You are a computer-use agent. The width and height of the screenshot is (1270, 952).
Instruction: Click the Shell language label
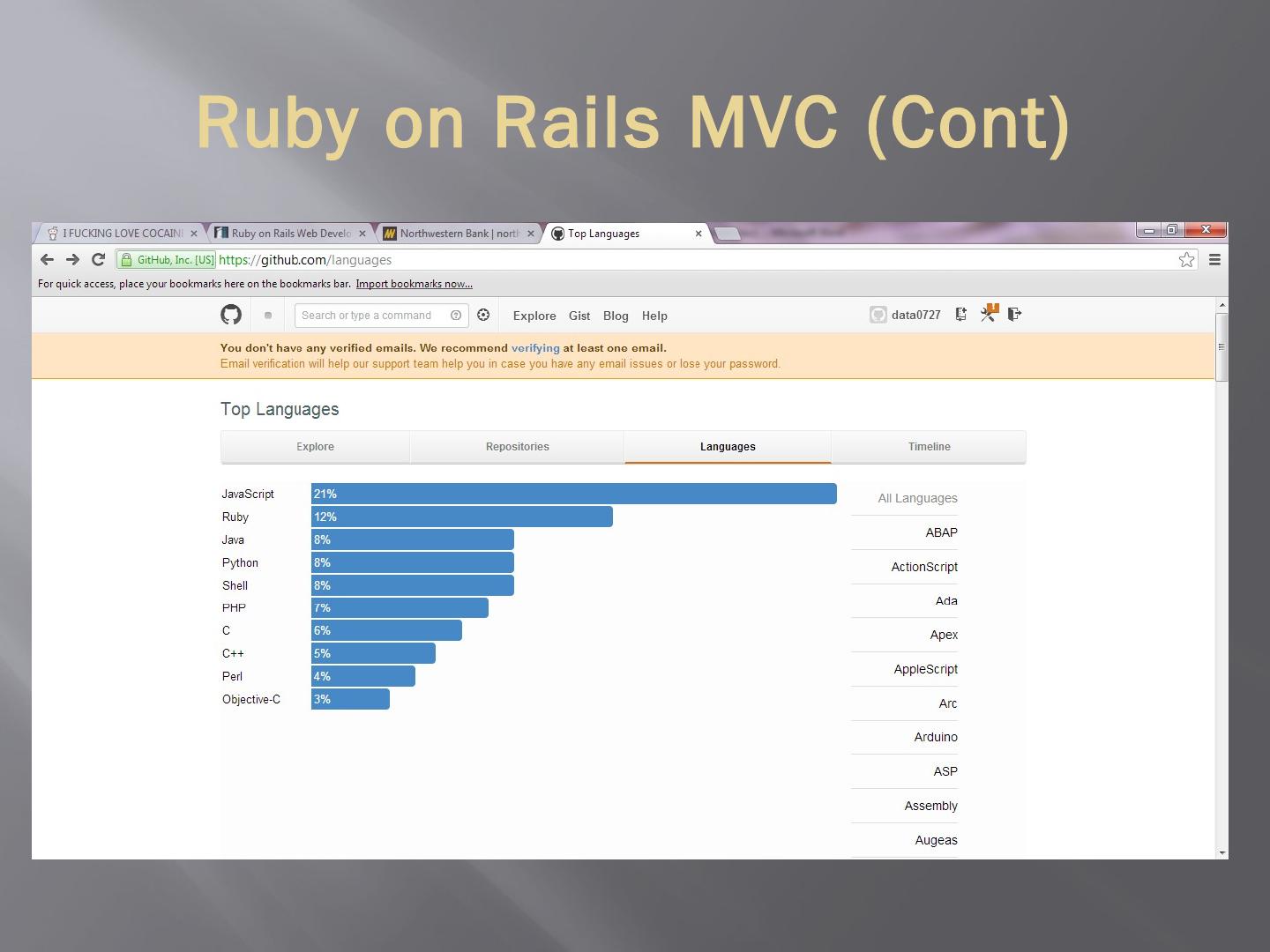coord(235,585)
